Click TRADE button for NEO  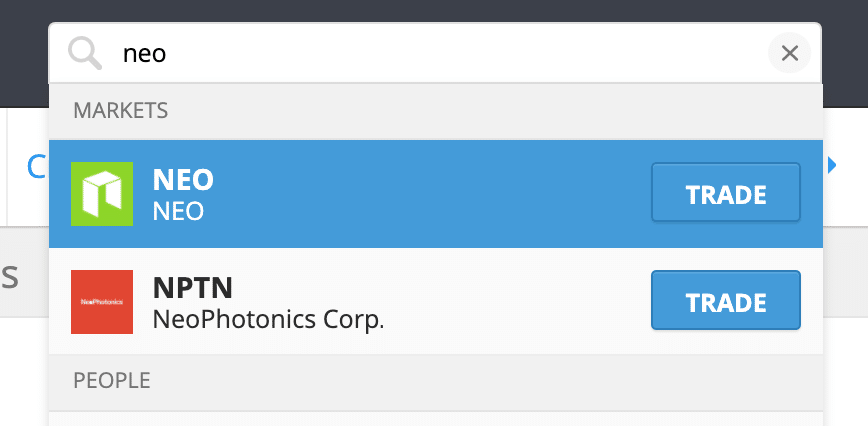(726, 192)
